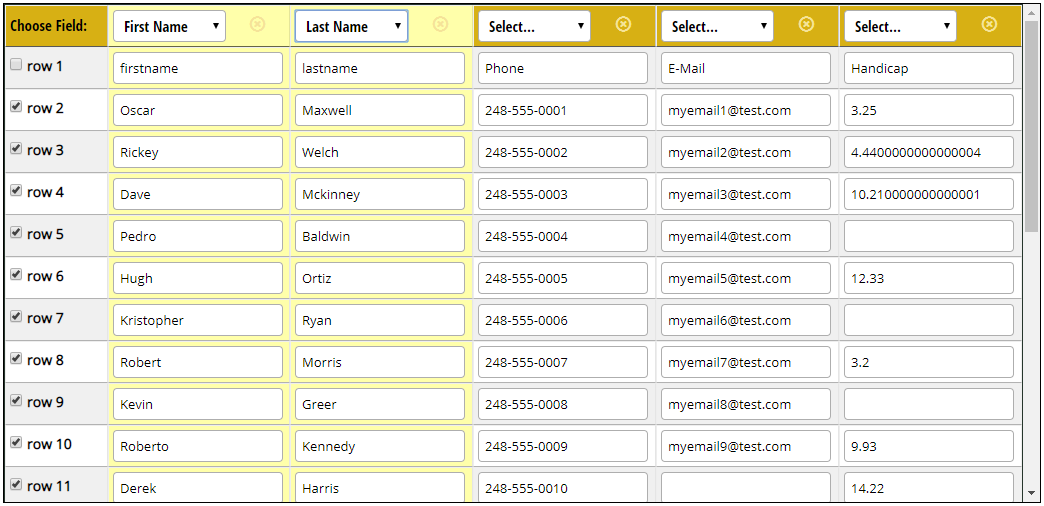The width and height of the screenshot is (1044, 506).
Task: Enable the row 1 checkbox
Action: pyautogui.click(x=16, y=65)
